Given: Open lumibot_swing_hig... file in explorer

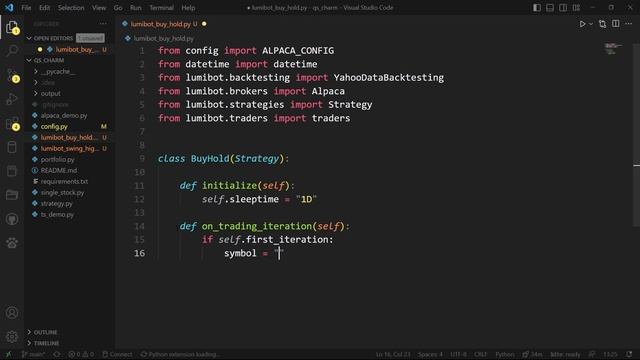Looking at the screenshot, I should 70,149.
